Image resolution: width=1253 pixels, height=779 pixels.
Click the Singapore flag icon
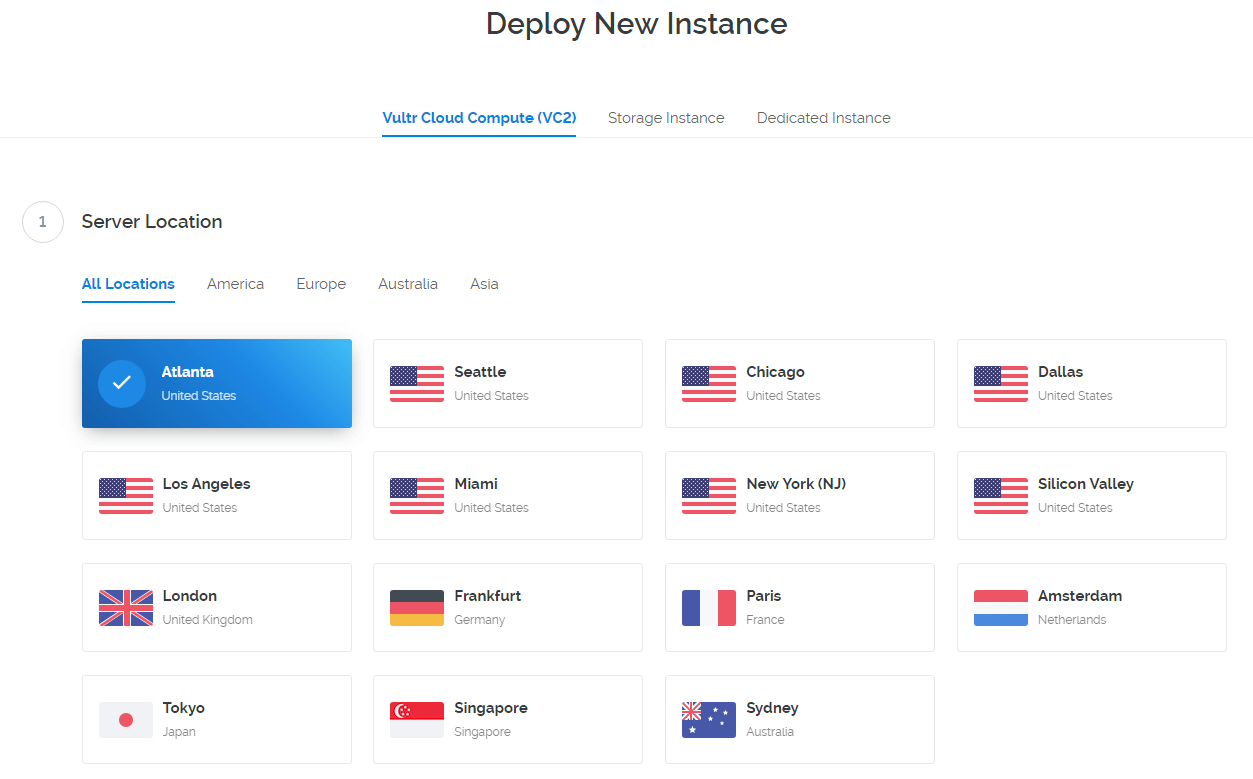click(417, 720)
